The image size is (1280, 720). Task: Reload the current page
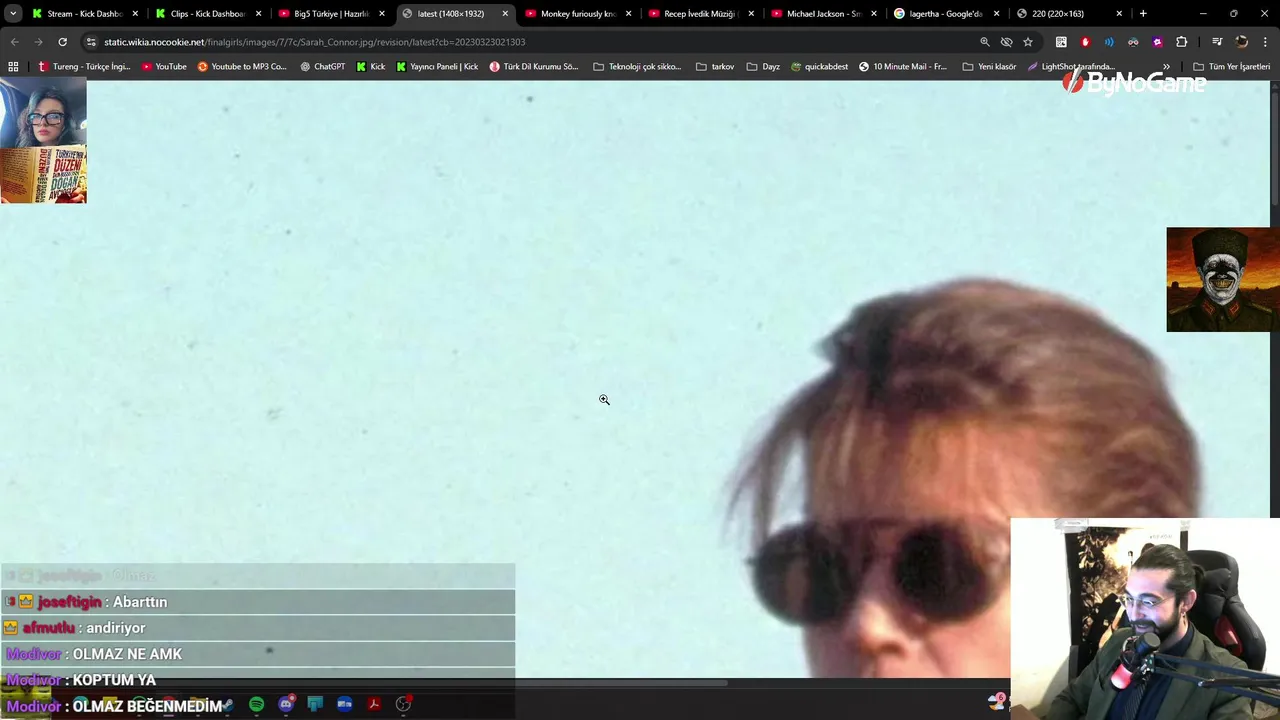[62, 42]
